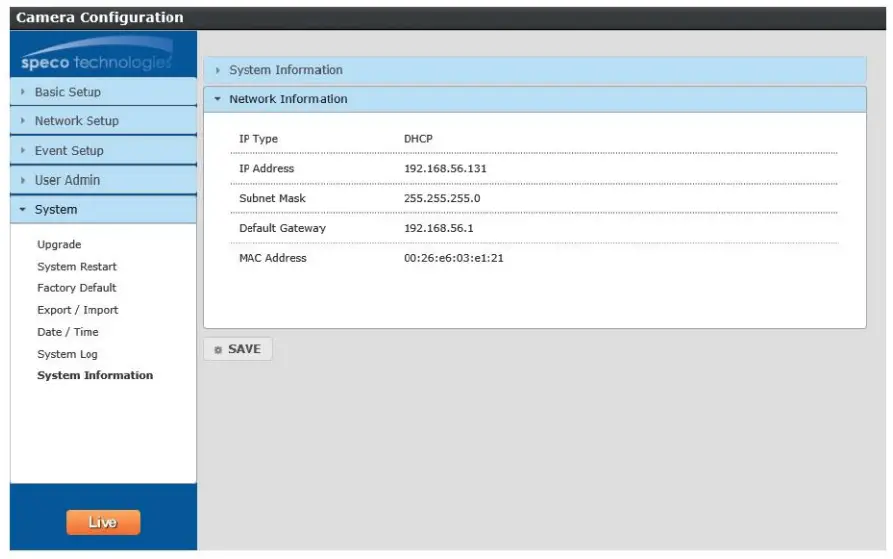Click the MAC address 00:26:e6:03:e1:21
The image size is (893, 559).
click(x=454, y=258)
